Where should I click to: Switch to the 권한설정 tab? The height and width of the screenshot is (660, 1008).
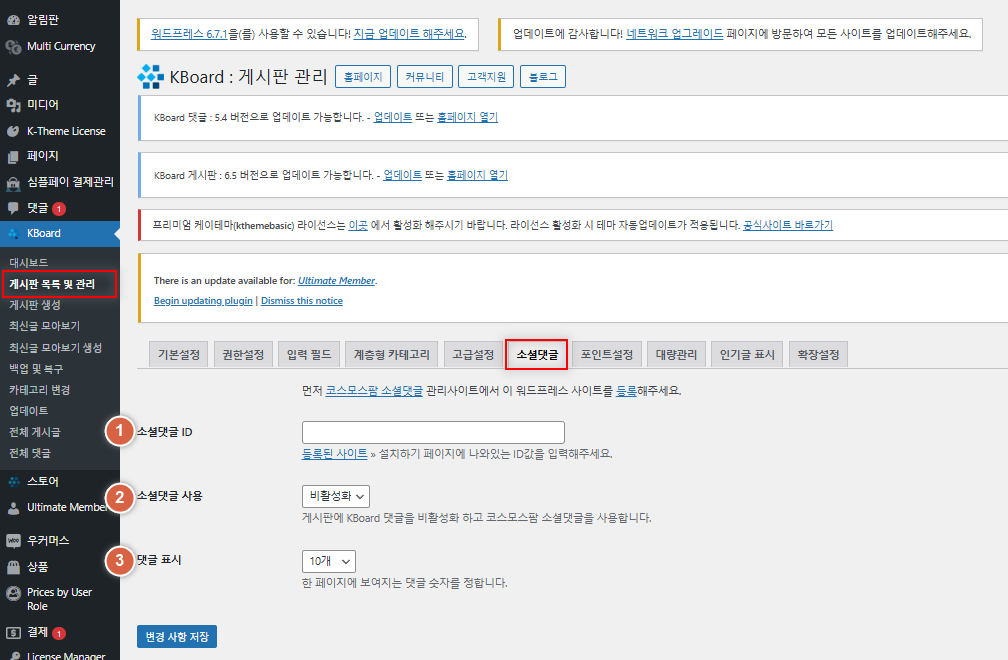pyautogui.click(x=243, y=355)
